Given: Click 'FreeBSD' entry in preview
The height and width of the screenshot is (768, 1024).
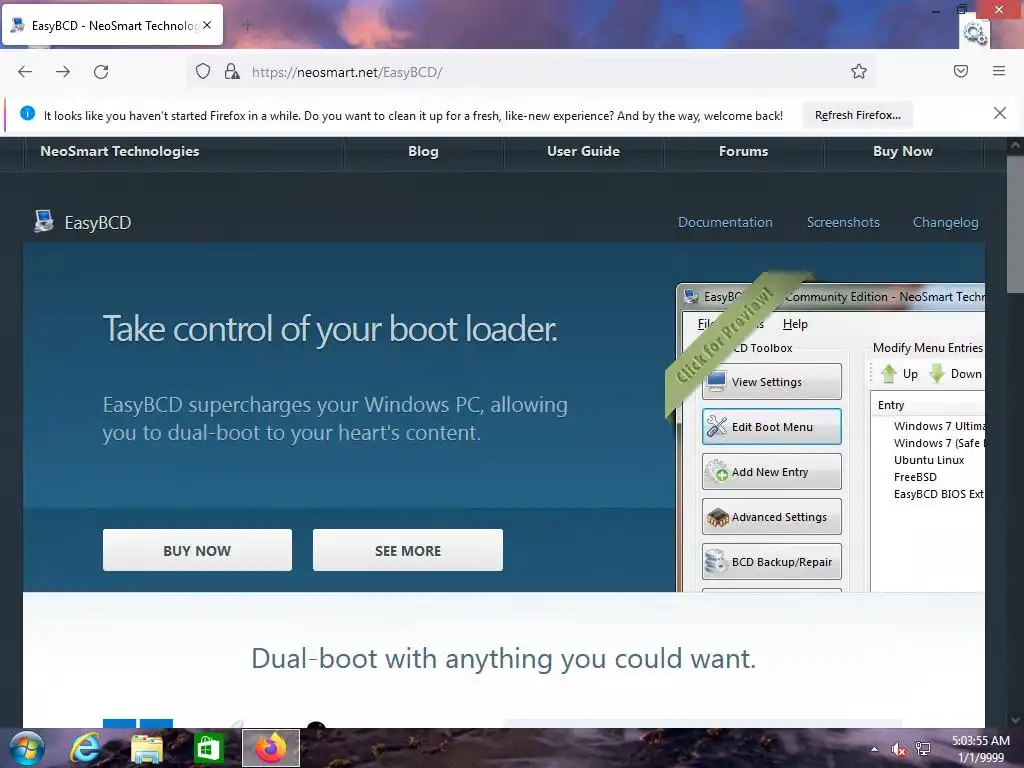Looking at the screenshot, I should [915, 477].
